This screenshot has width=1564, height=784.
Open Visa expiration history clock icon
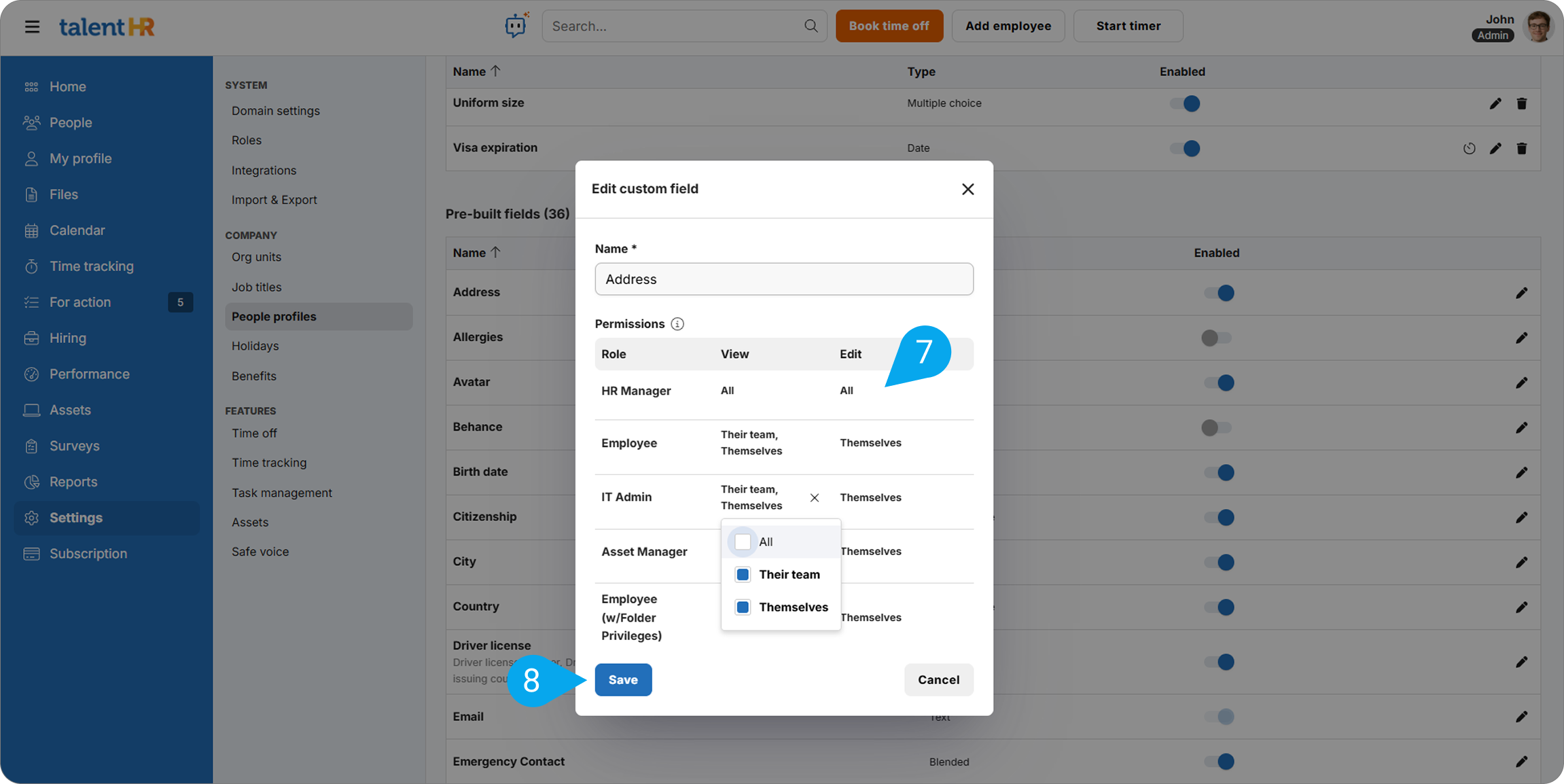tap(1469, 148)
